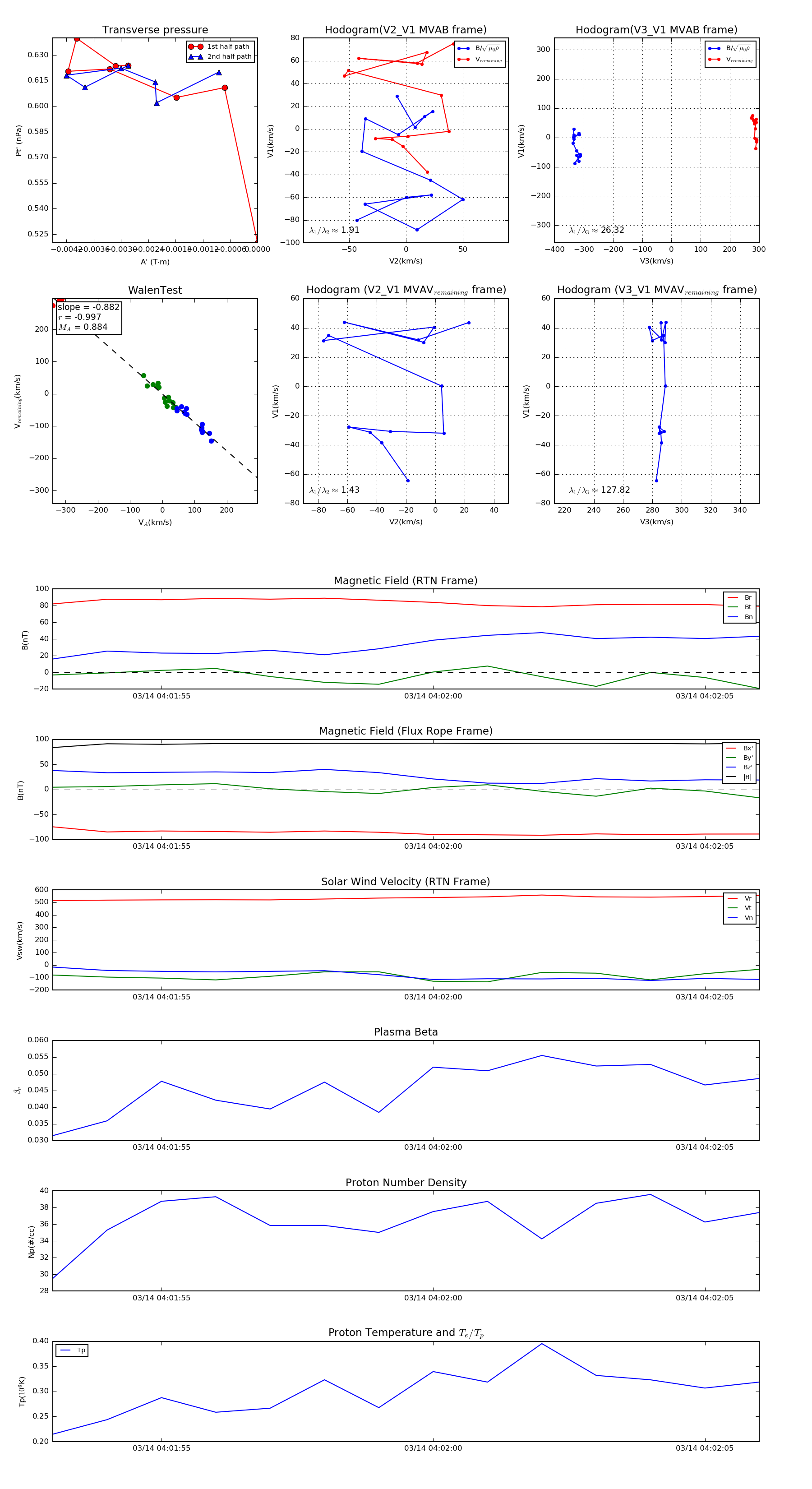The image size is (812, 1489).
Task: Click the MVAB V3_V1 hodogram 'V3(km/s)' label
Action: point(656,261)
